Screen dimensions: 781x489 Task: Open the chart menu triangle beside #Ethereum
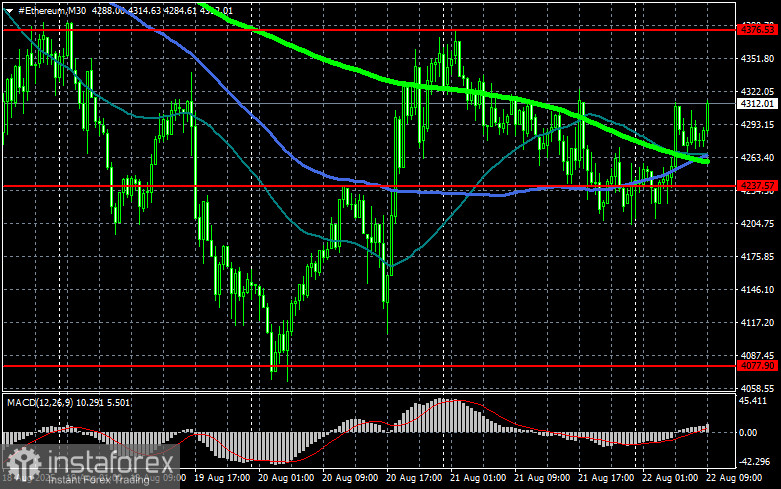coord(9,10)
